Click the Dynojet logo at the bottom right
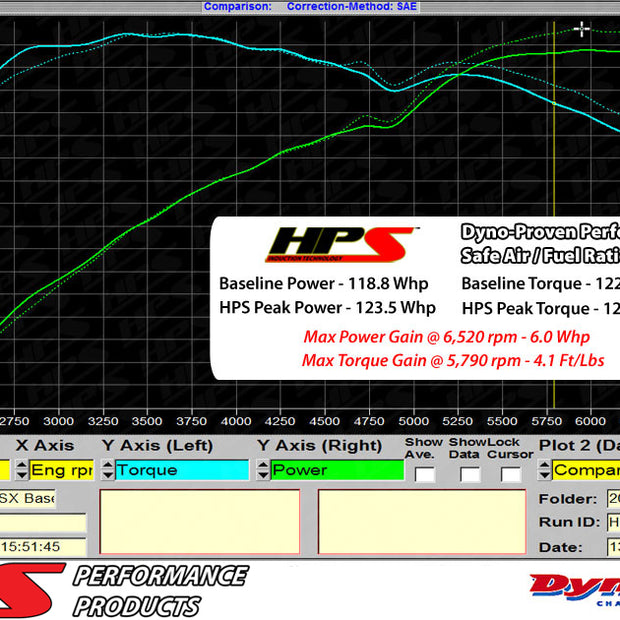The image size is (620, 620). pyautogui.click(x=575, y=589)
